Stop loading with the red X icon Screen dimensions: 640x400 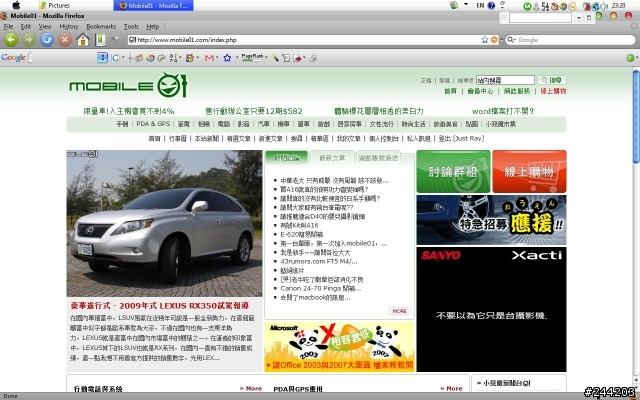pos(64,40)
